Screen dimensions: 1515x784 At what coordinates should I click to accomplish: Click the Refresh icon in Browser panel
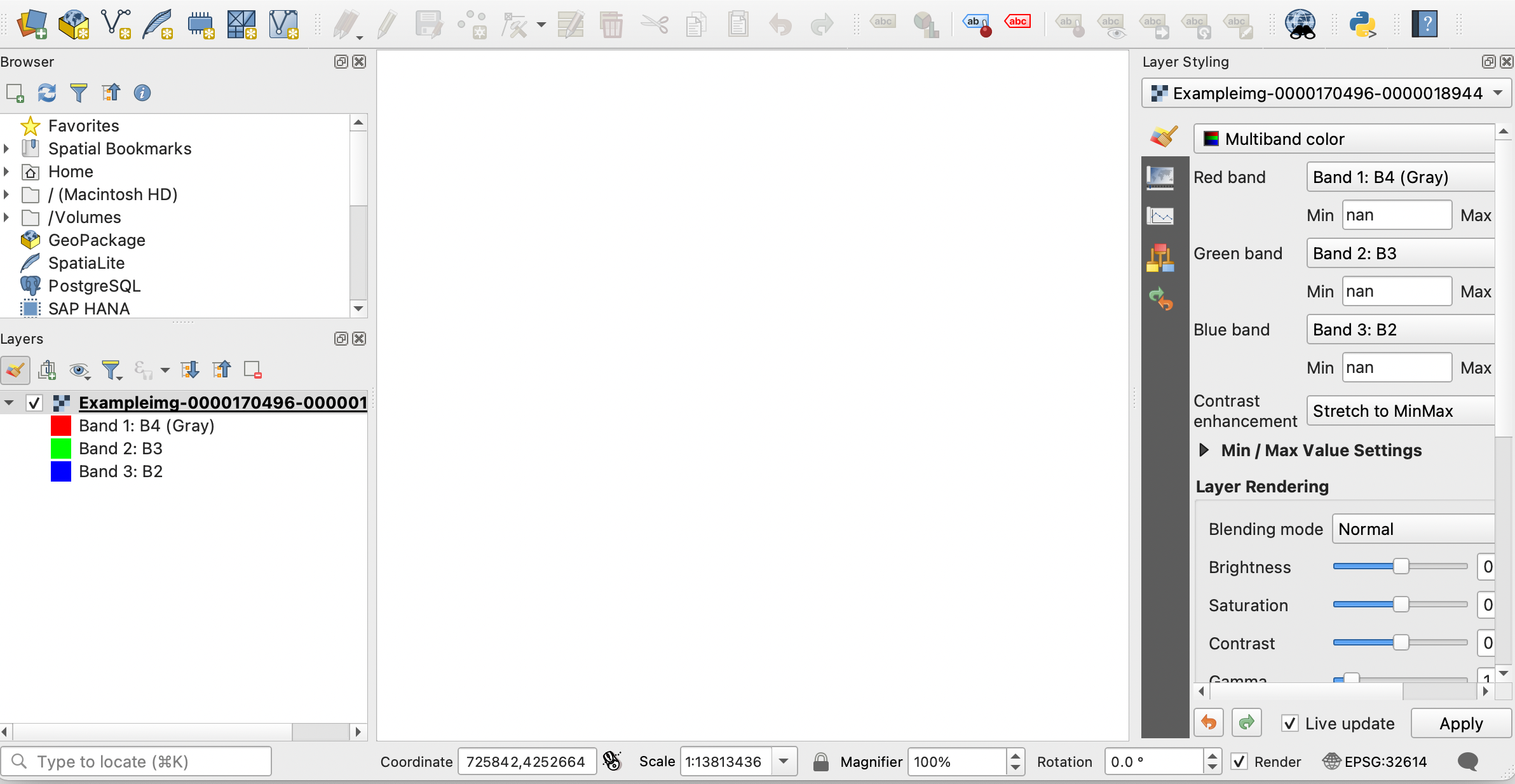point(47,93)
